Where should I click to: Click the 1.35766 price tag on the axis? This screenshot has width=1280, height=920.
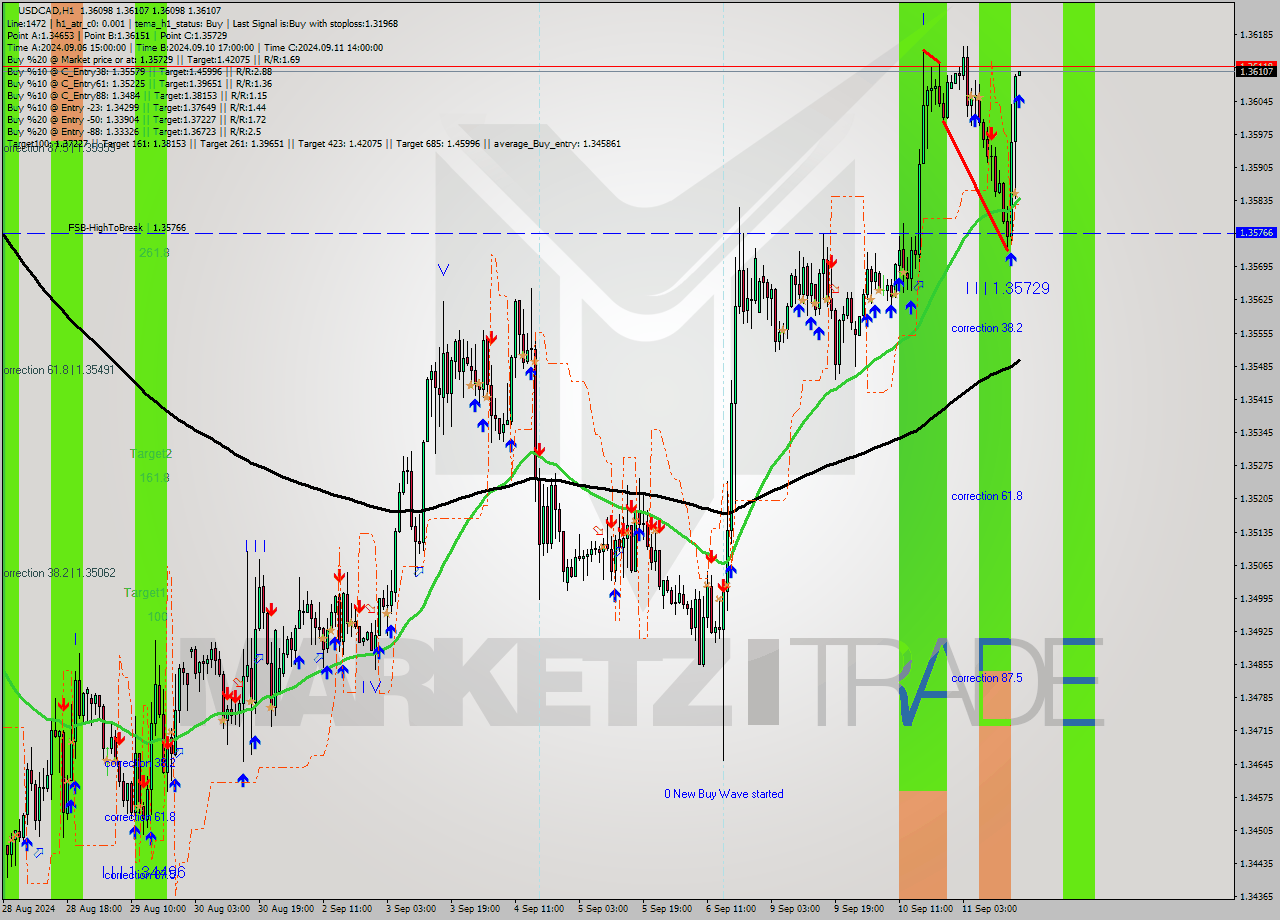1255,232
